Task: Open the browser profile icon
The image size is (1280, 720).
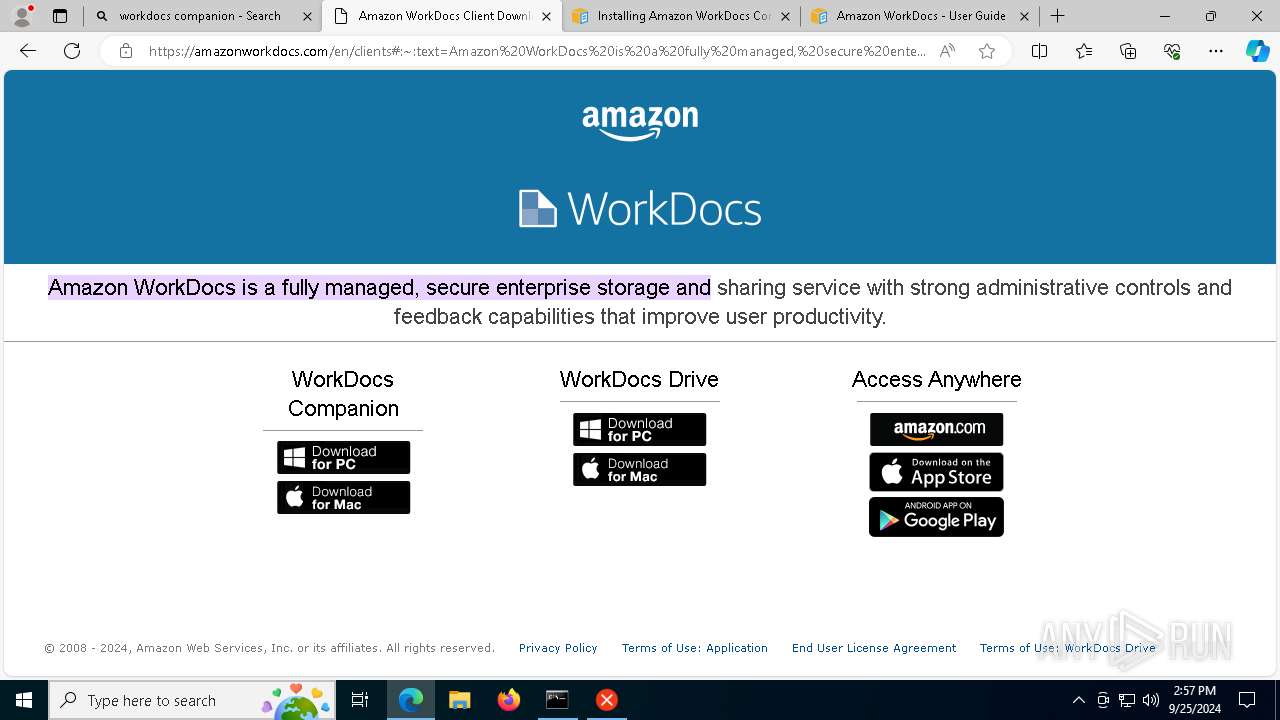Action: 22,16
